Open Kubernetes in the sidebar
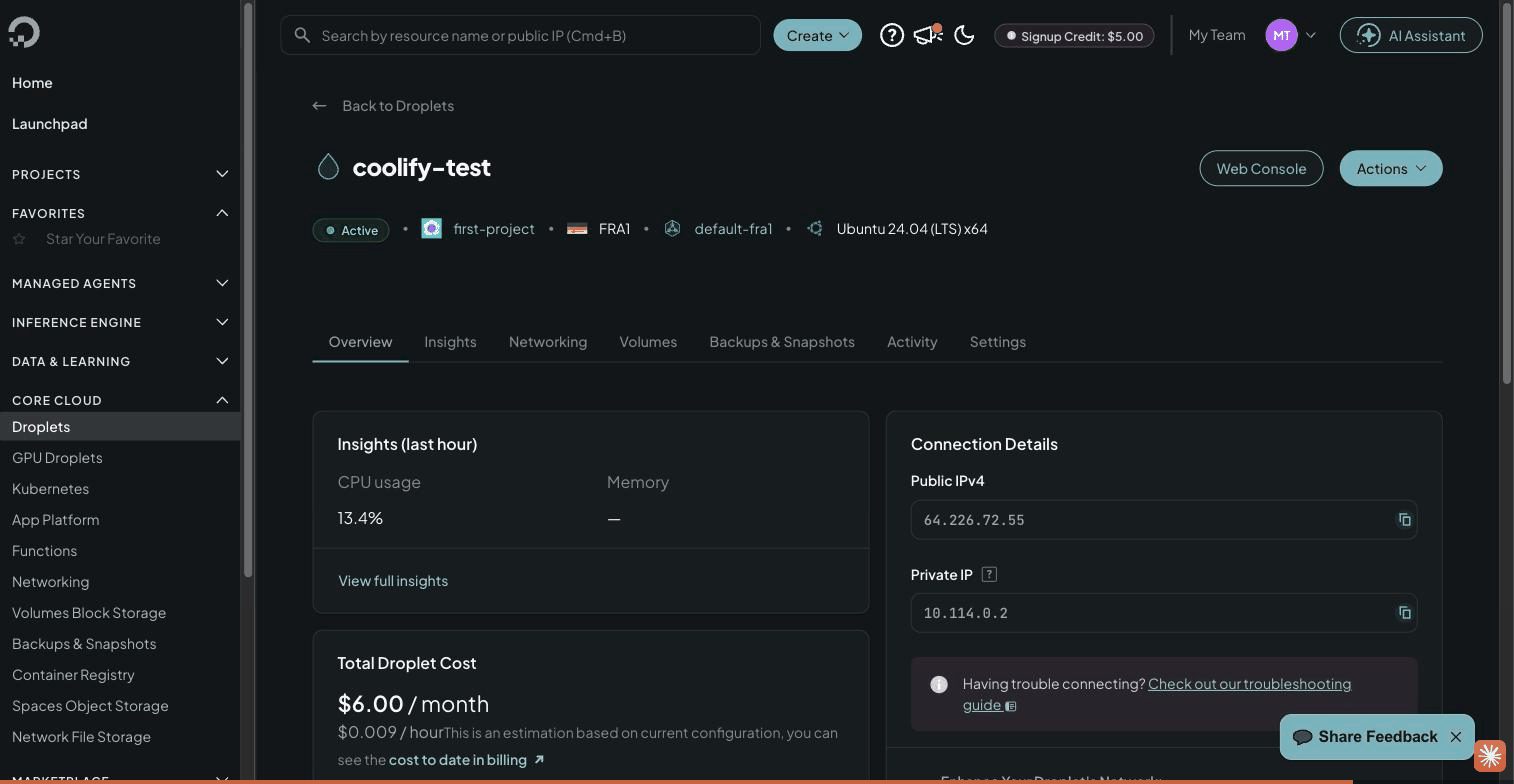Image resolution: width=1514 pixels, height=784 pixels. coord(50,489)
